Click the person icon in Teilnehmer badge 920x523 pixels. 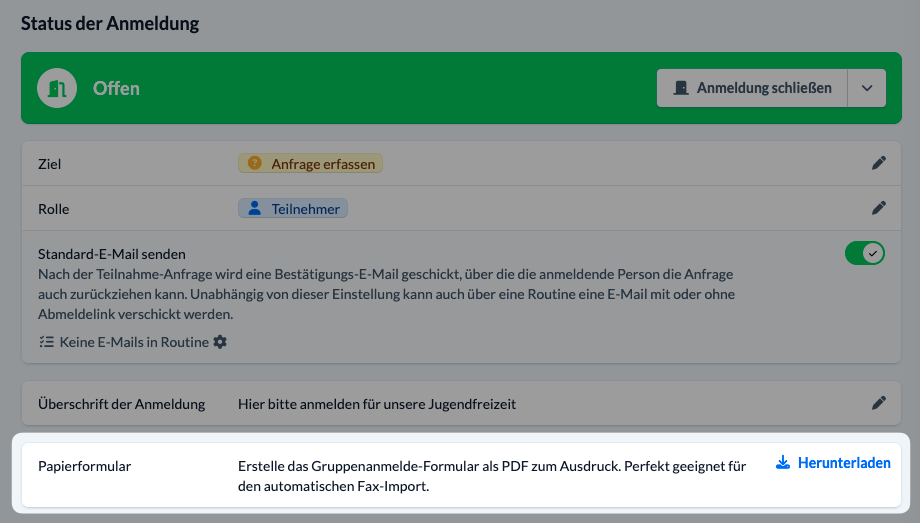pos(254,208)
